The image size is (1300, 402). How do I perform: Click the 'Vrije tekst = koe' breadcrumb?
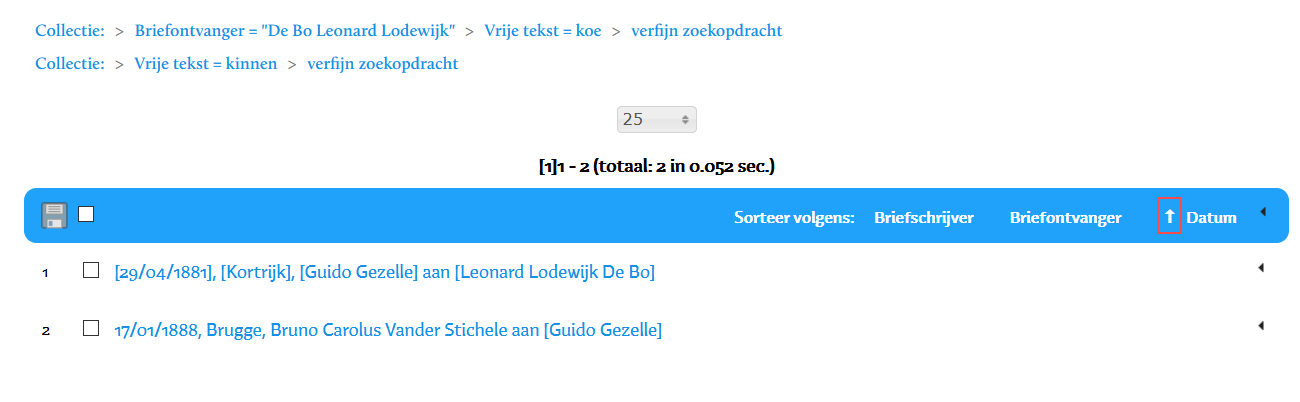coord(542,31)
